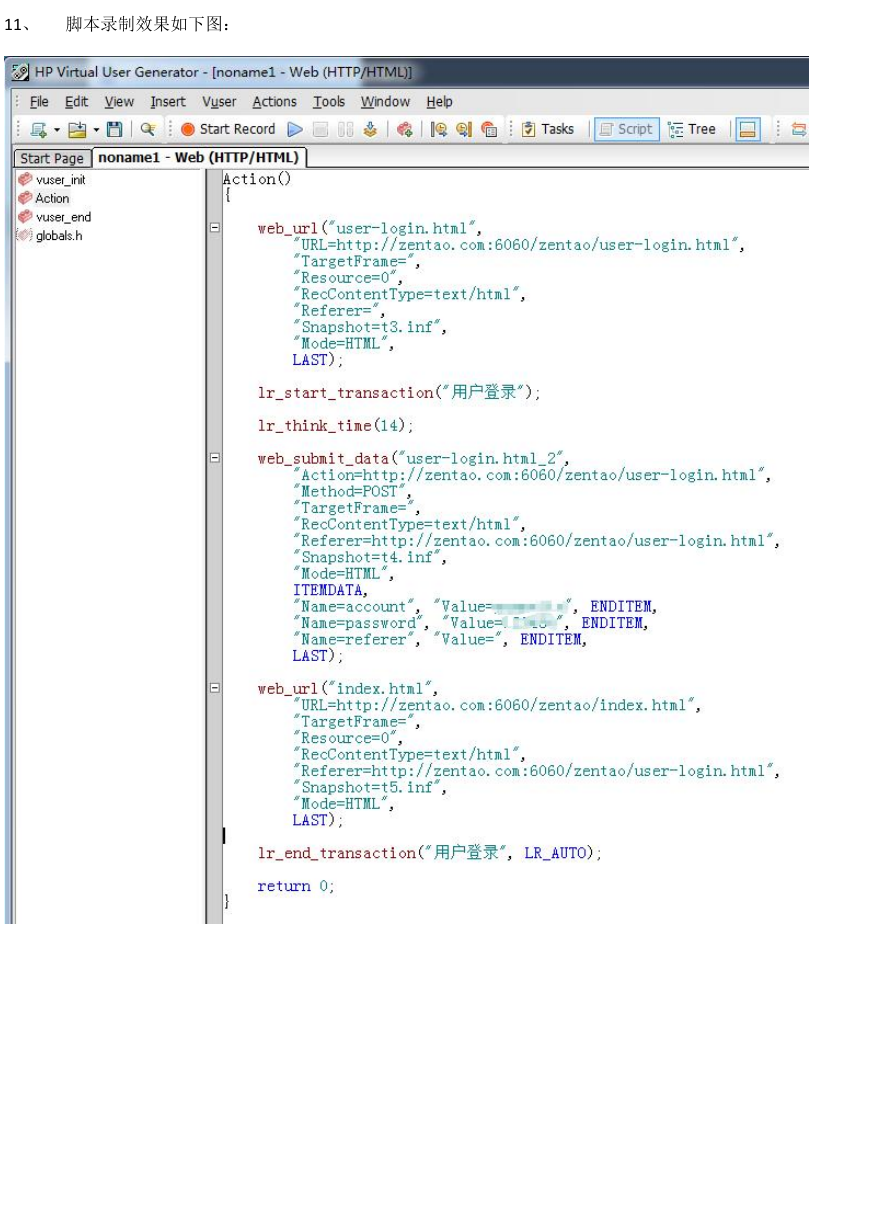The height and width of the screenshot is (1228, 869).
Task: Open the Edit menu
Action: click(76, 101)
